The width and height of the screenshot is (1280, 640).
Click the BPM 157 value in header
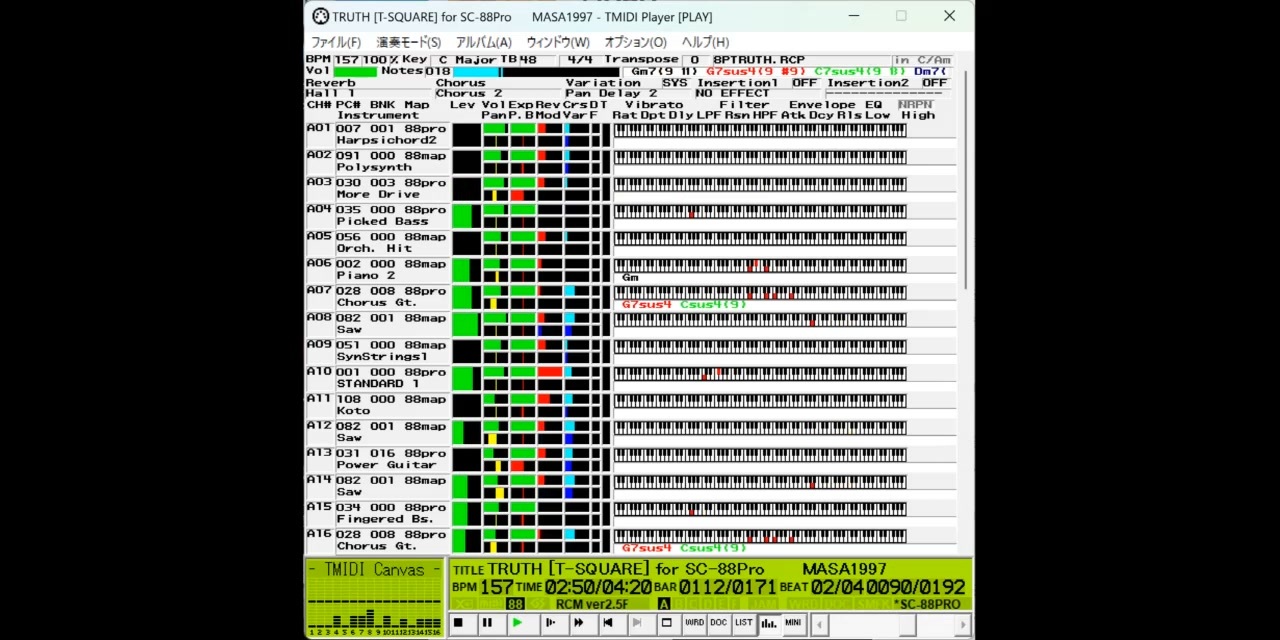346,60
